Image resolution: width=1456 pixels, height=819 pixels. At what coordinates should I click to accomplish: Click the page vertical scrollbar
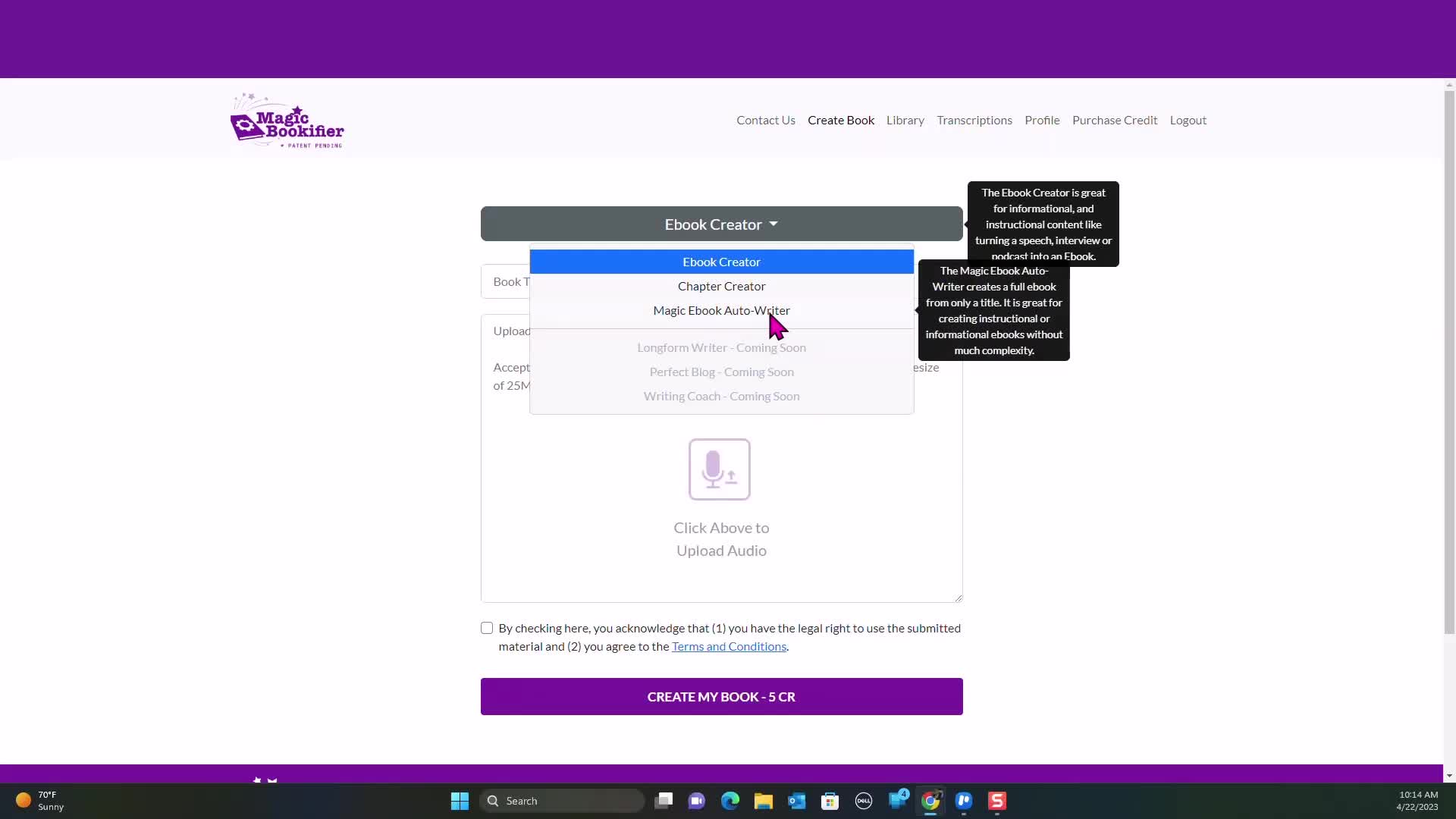[x=1449, y=362]
